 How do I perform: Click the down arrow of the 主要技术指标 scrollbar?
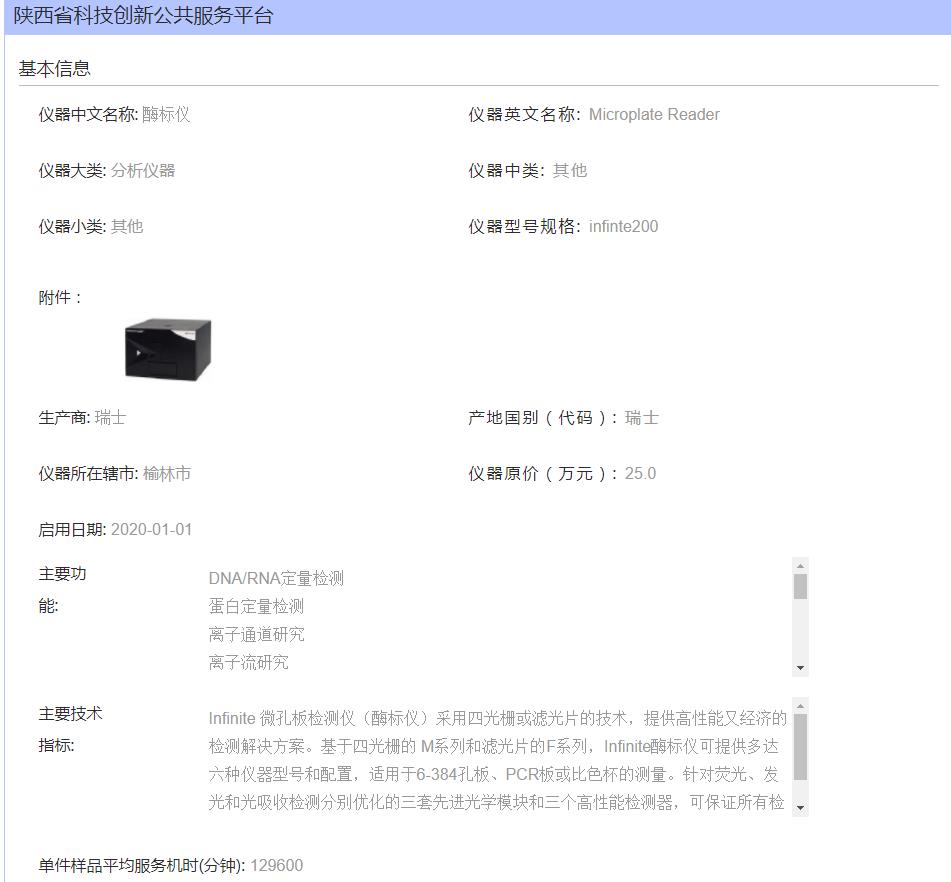point(800,808)
